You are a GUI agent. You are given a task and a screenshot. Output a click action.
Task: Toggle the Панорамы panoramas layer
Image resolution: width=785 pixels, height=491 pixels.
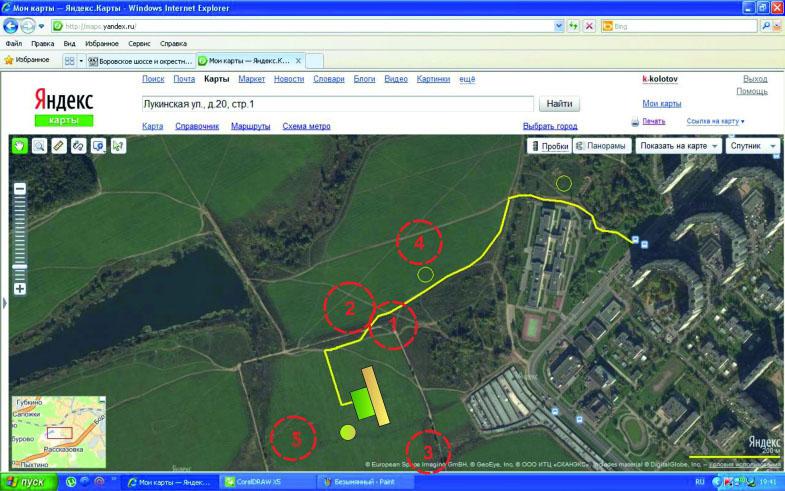[601, 146]
